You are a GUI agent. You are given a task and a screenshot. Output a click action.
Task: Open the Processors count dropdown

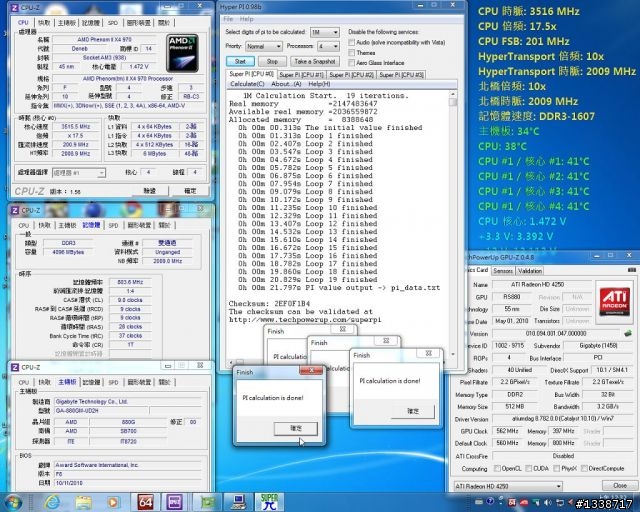coord(328,47)
